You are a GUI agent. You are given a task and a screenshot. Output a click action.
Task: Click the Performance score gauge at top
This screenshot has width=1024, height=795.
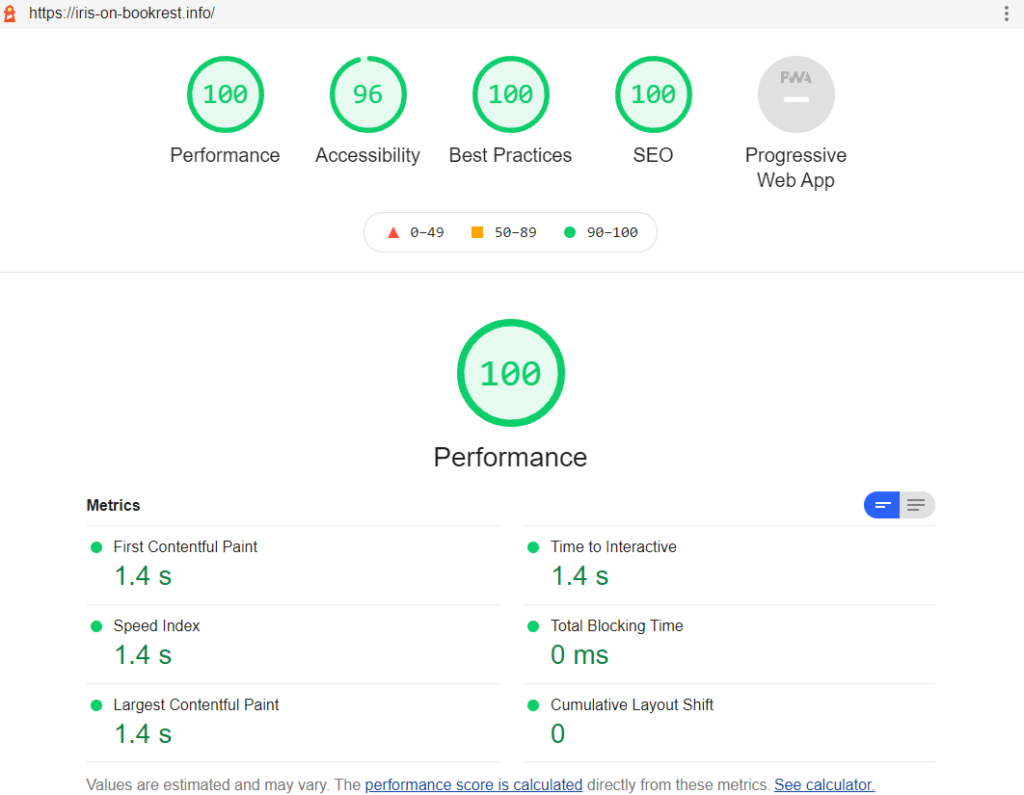tap(225, 95)
